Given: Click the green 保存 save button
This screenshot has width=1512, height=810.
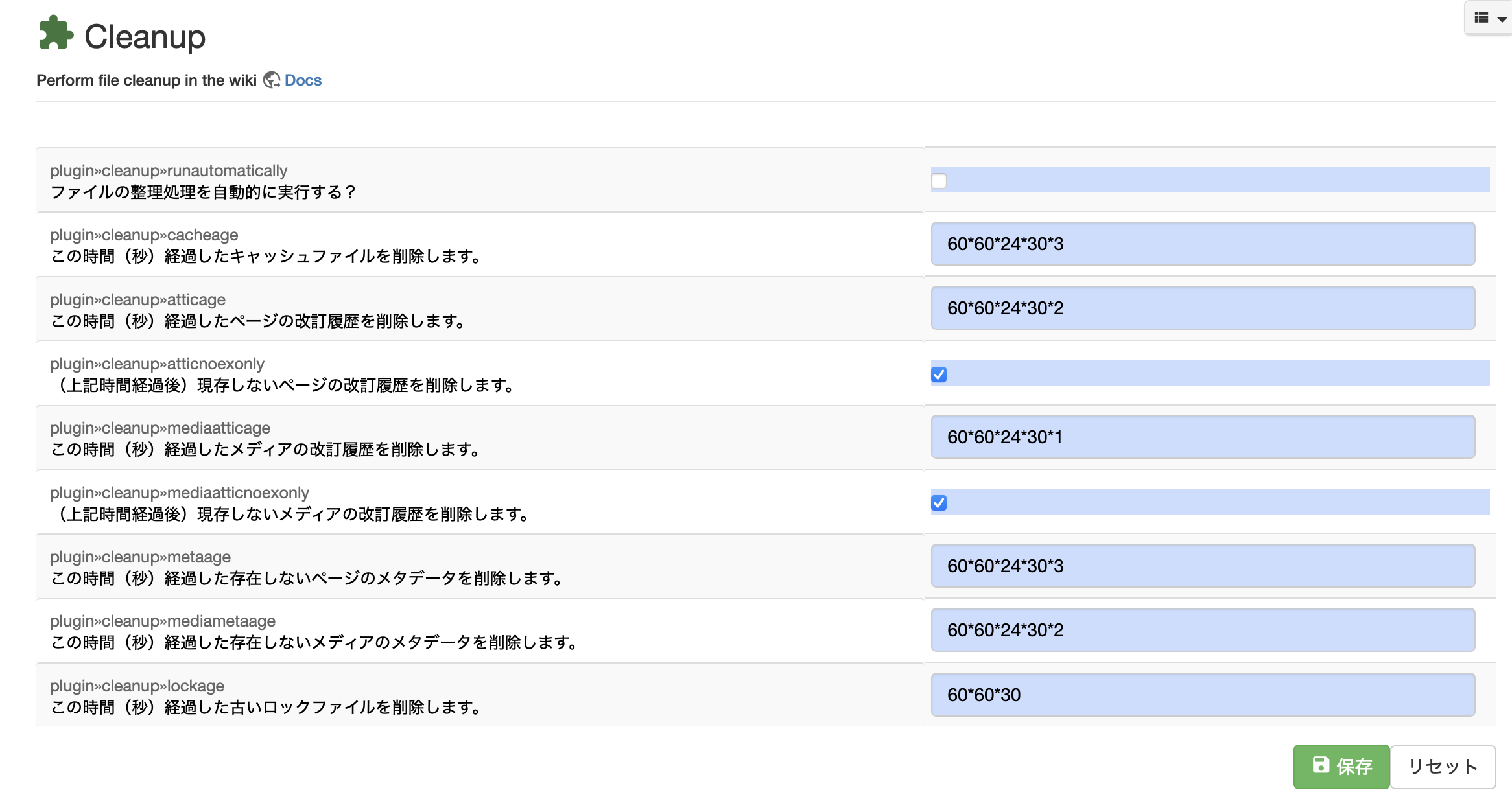Looking at the screenshot, I should click(1341, 767).
